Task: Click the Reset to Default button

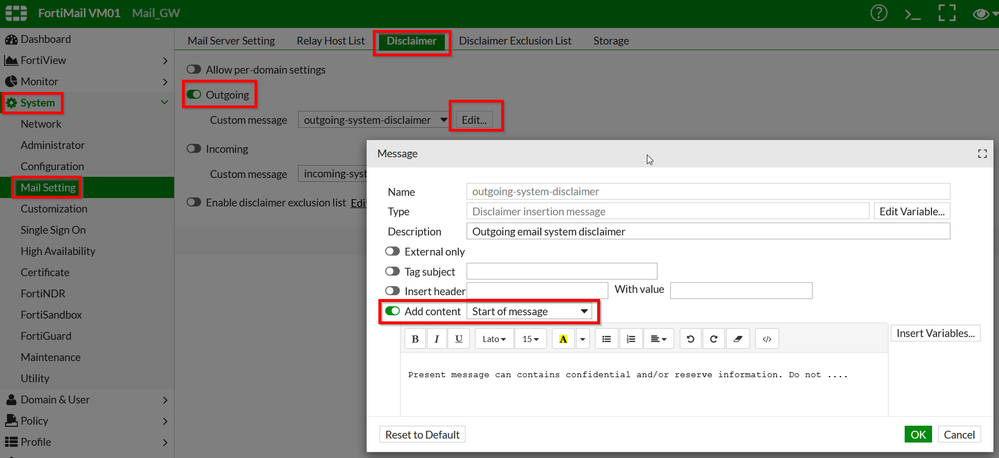Action: [x=423, y=435]
